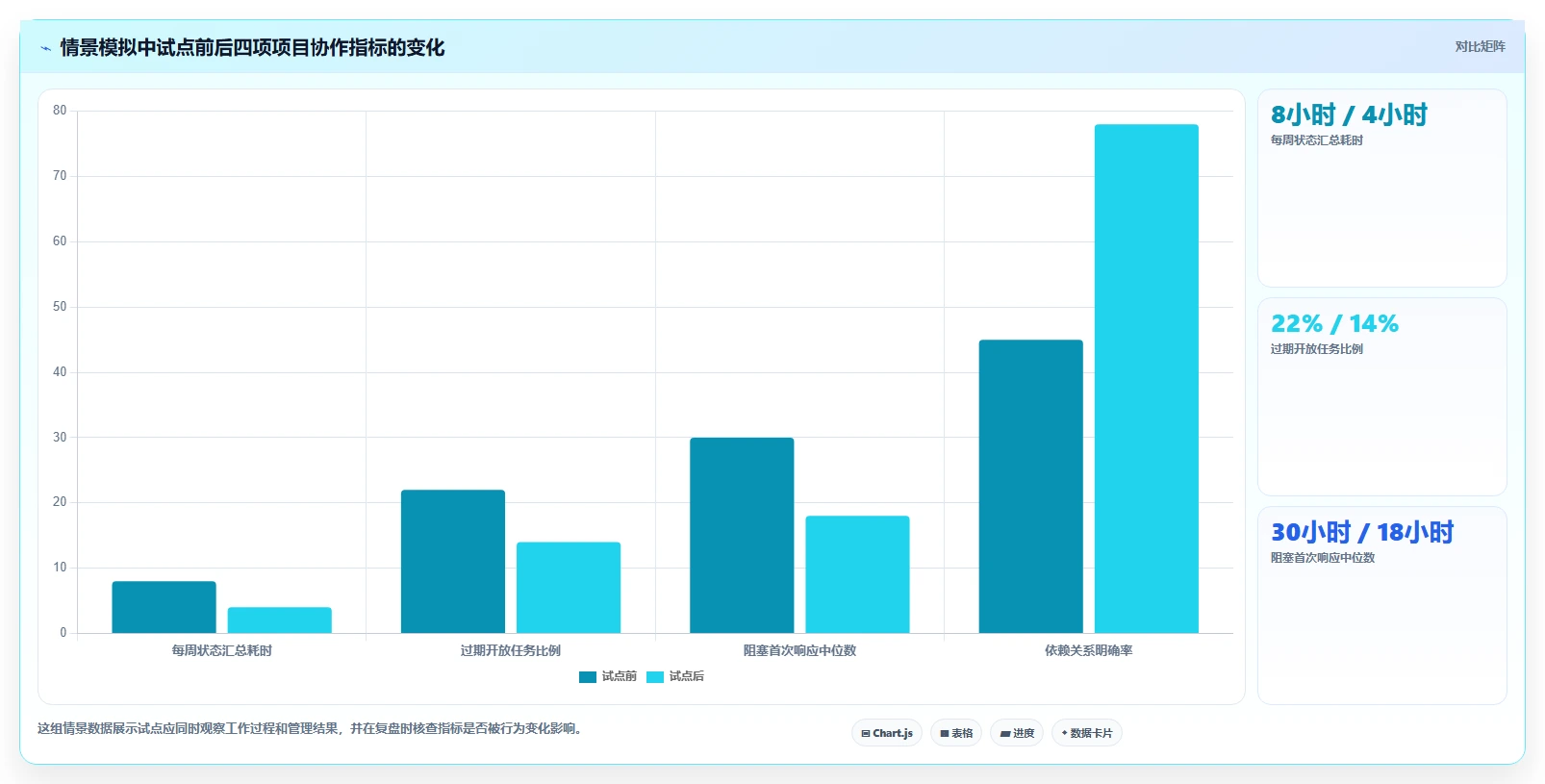Click the 试点后 bar for 依赖关系明确率
Viewport: 1545px width, 784px height.
tap(1147, 379)
